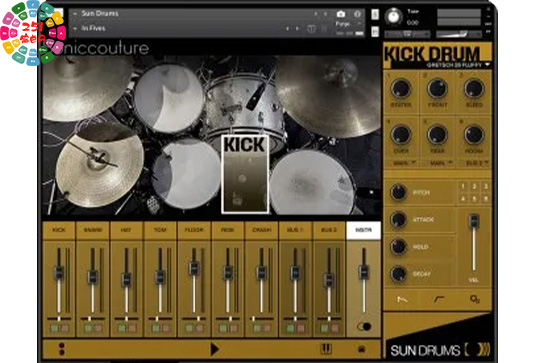Click the Decay knob
The width and height of the screenshot is (535, 363).
pyautogui.click(x=398, y=274)
